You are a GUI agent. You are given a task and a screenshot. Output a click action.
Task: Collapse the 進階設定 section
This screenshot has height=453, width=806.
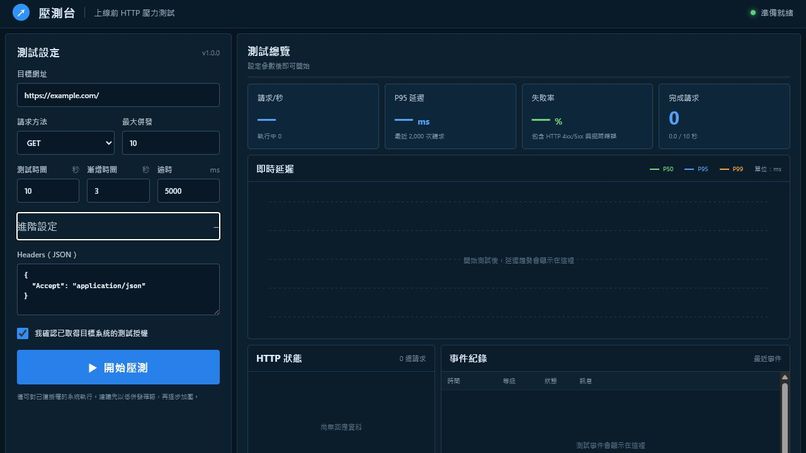tap(118, 226)
